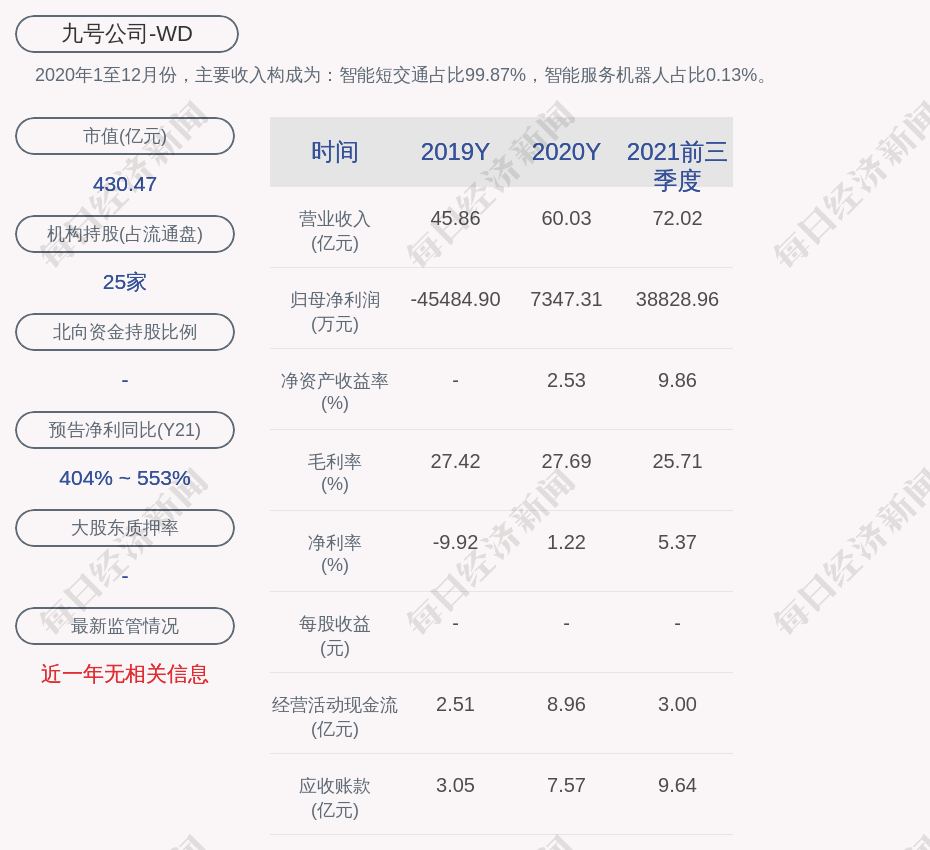Screen dimensions: 930x850
Task: Click the 404% ~ 553% forecast value
Action: [125, 478]
